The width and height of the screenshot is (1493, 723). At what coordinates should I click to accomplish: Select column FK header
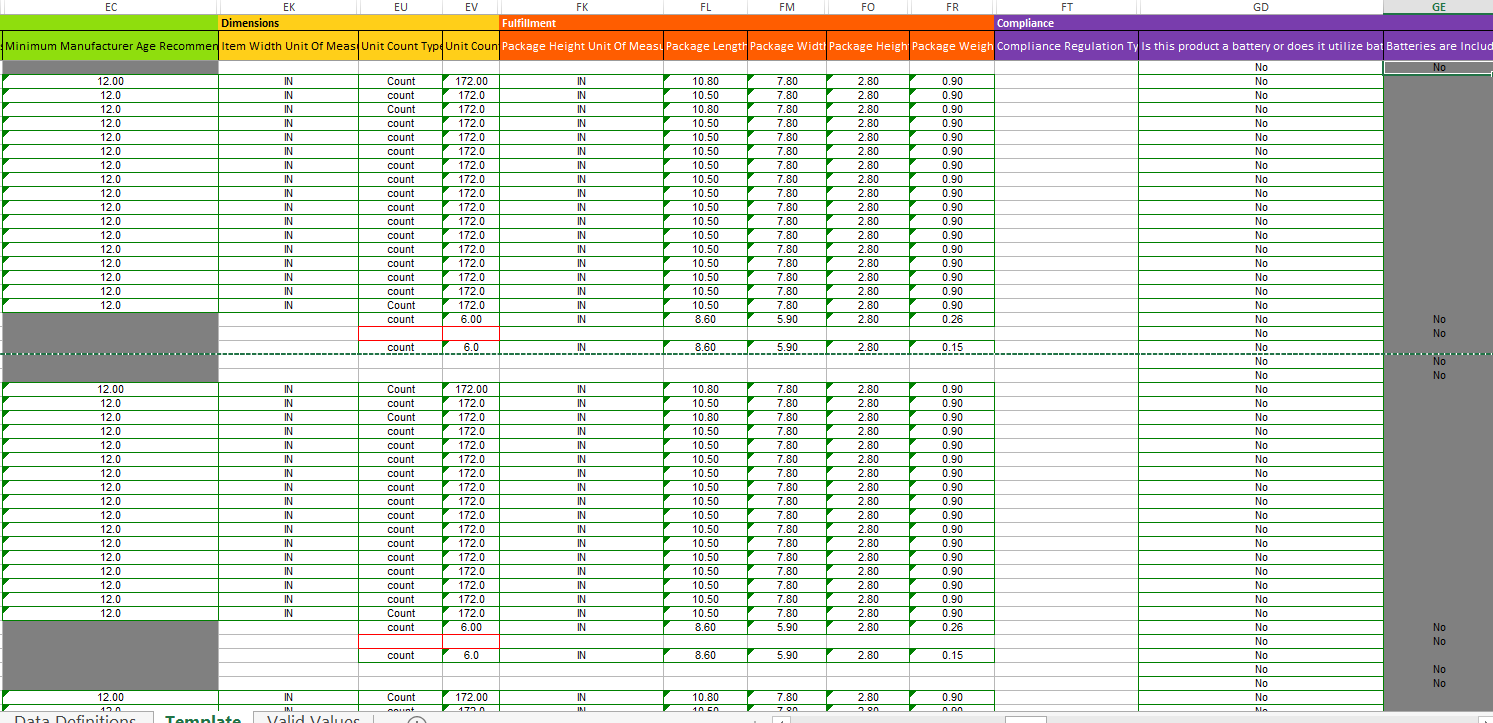tap(581, 7)
